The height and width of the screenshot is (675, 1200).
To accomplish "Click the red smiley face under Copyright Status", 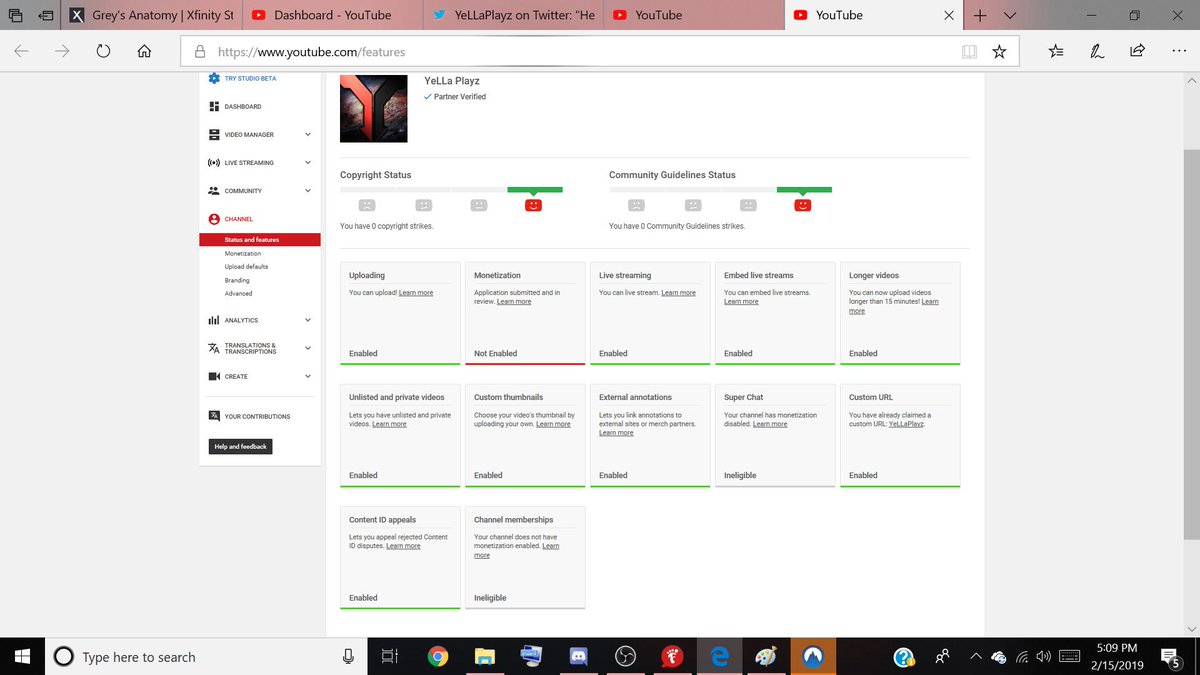I will click(x=534, y=205).
